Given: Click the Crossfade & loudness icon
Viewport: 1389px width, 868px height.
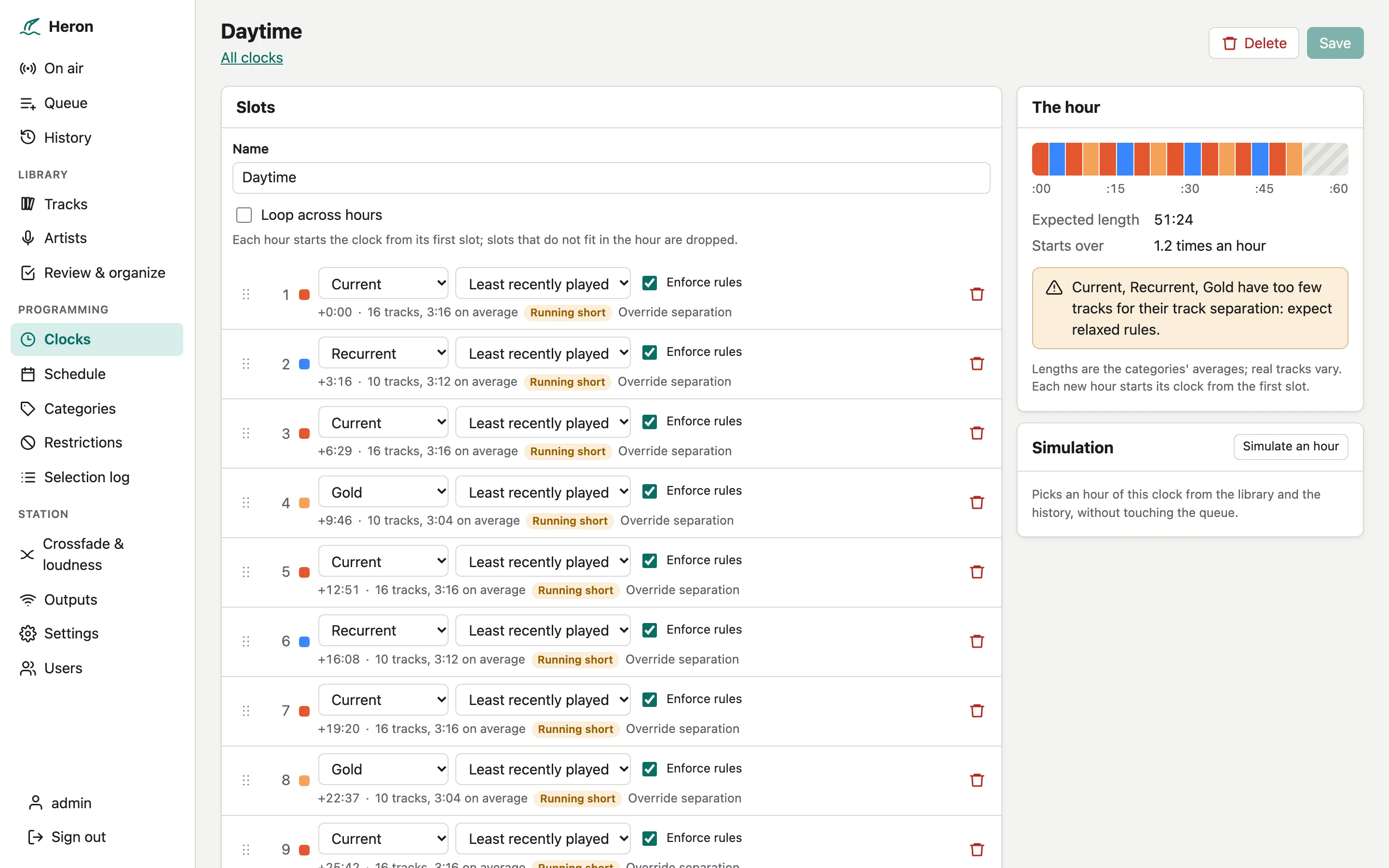Looking at the screenshot, I should 27,555.
